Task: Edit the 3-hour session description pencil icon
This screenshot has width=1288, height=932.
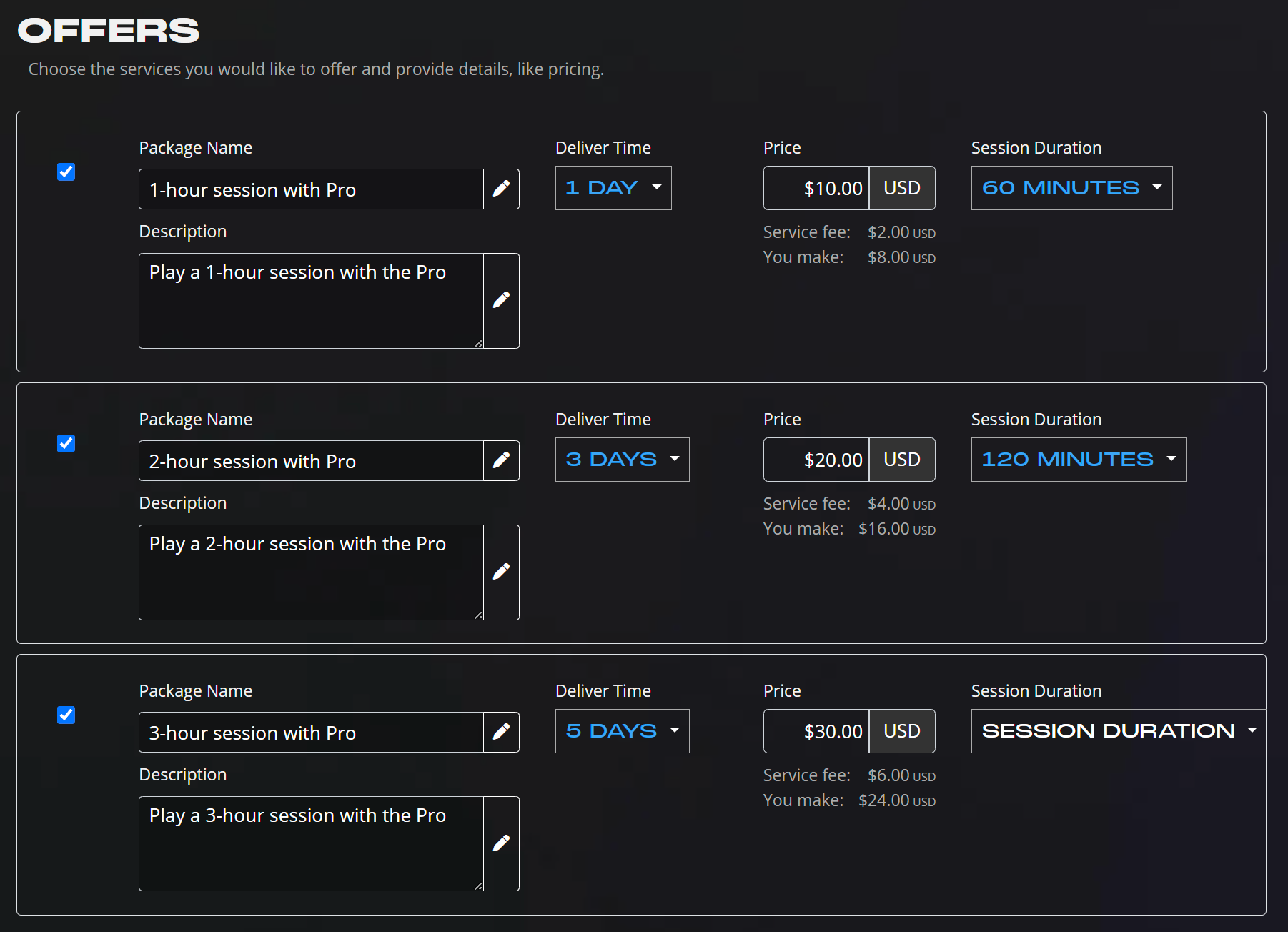Action: (x=501, y=843)
